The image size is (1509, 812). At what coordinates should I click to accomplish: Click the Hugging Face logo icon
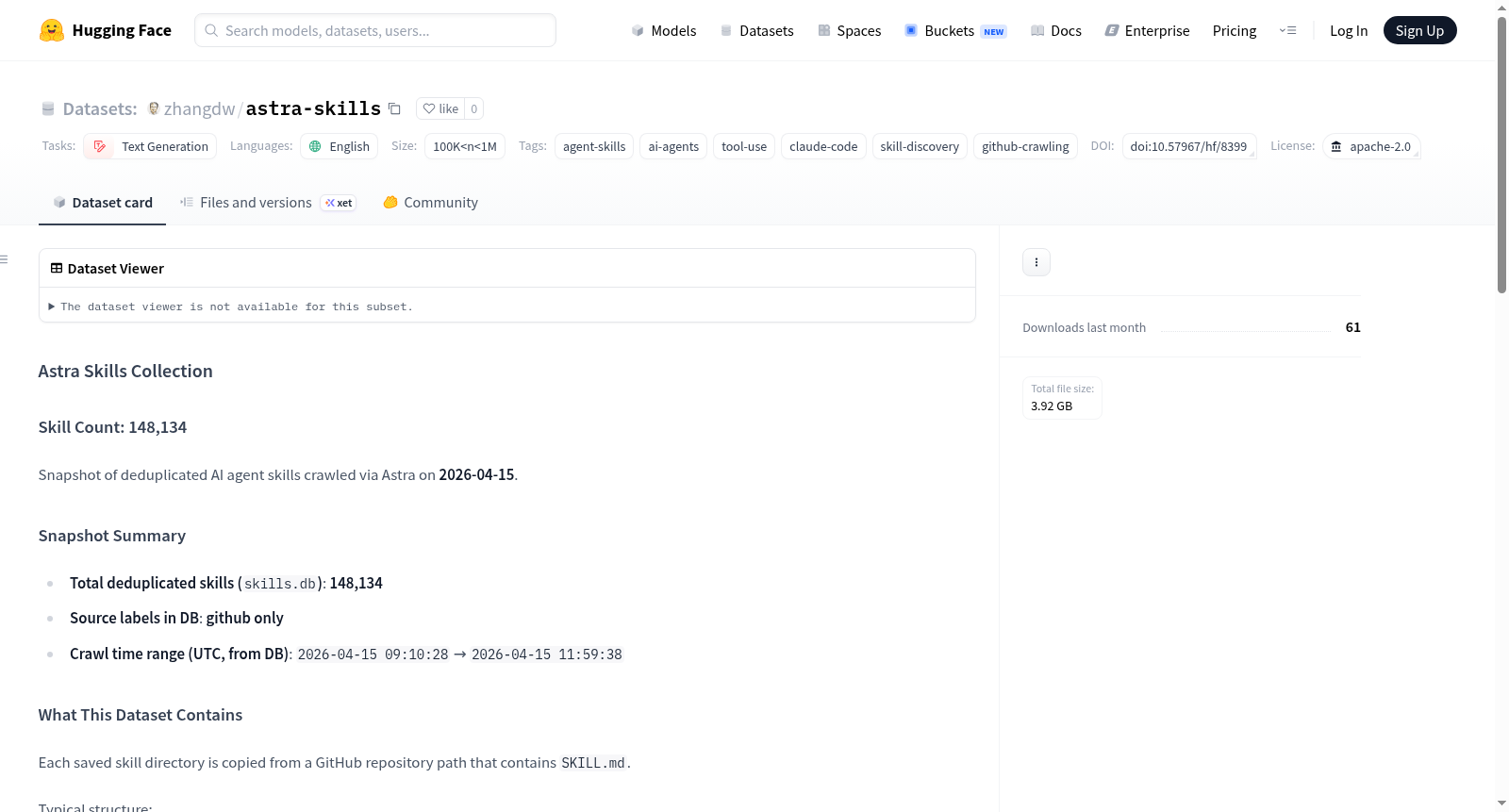click(x=52, y=30)
